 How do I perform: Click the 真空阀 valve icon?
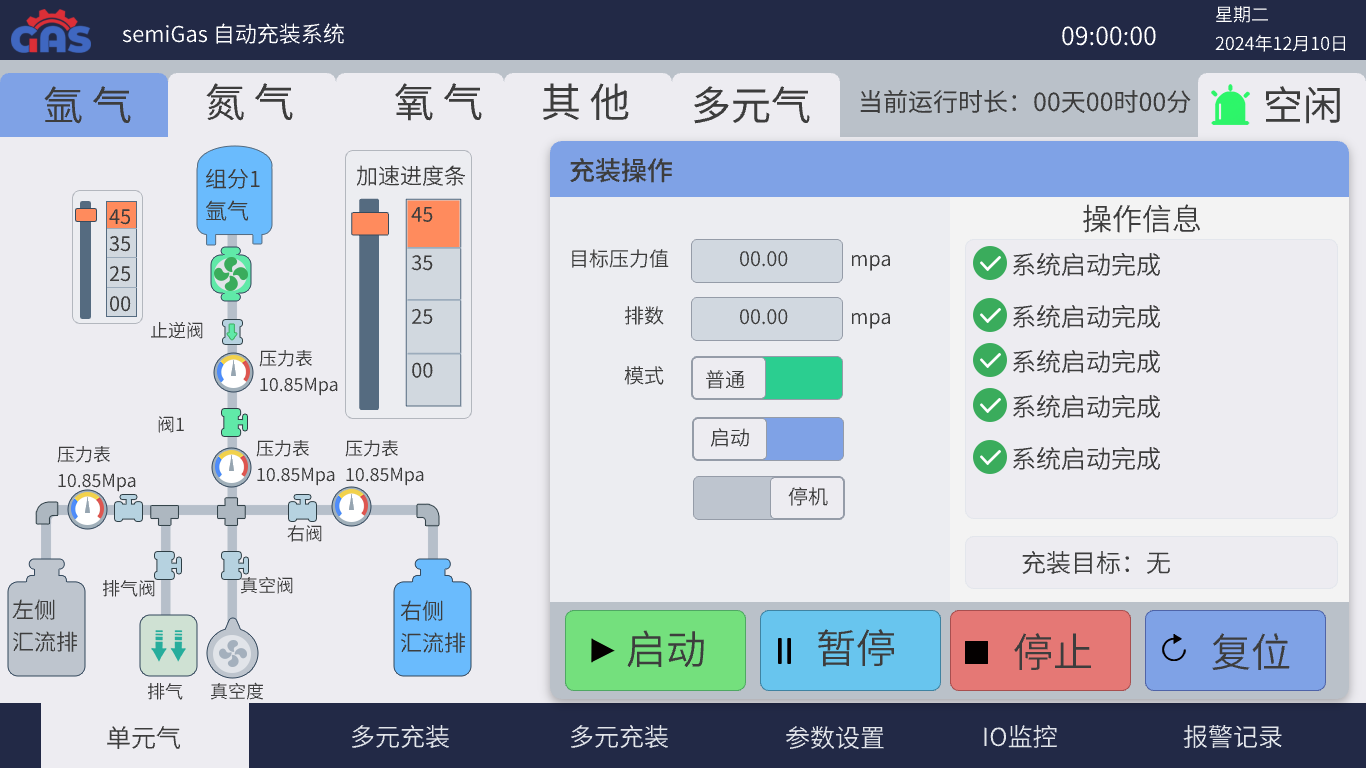tap(233, 565)
